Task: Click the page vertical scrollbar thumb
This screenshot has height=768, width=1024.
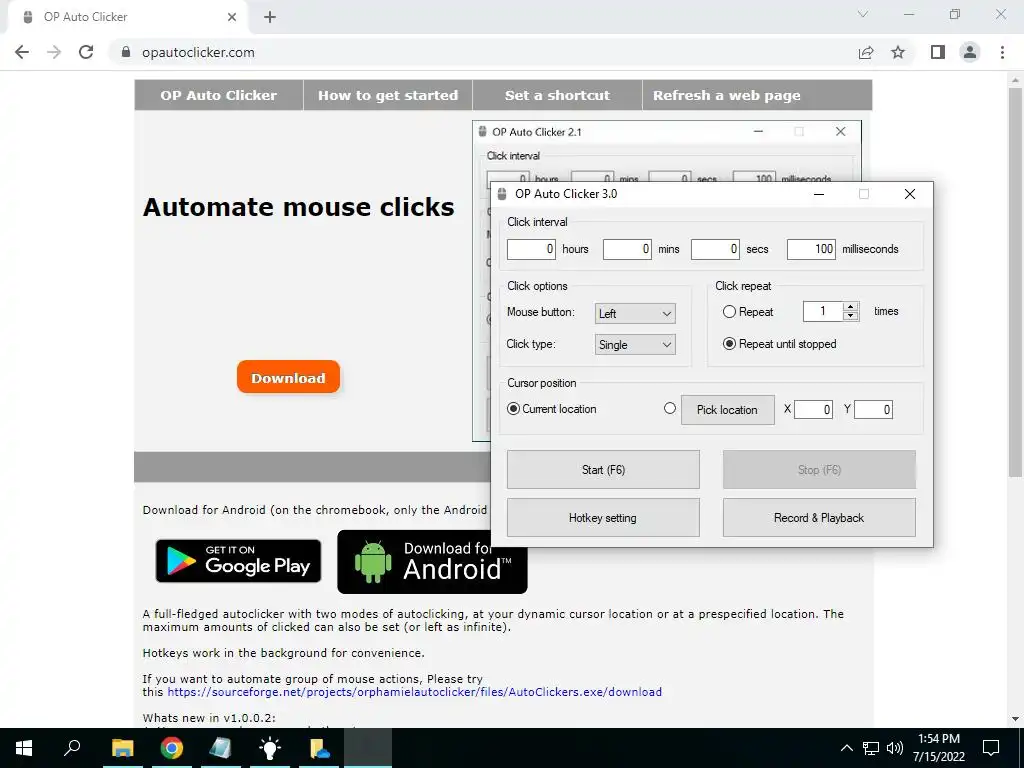Action: pos(1015,281)
